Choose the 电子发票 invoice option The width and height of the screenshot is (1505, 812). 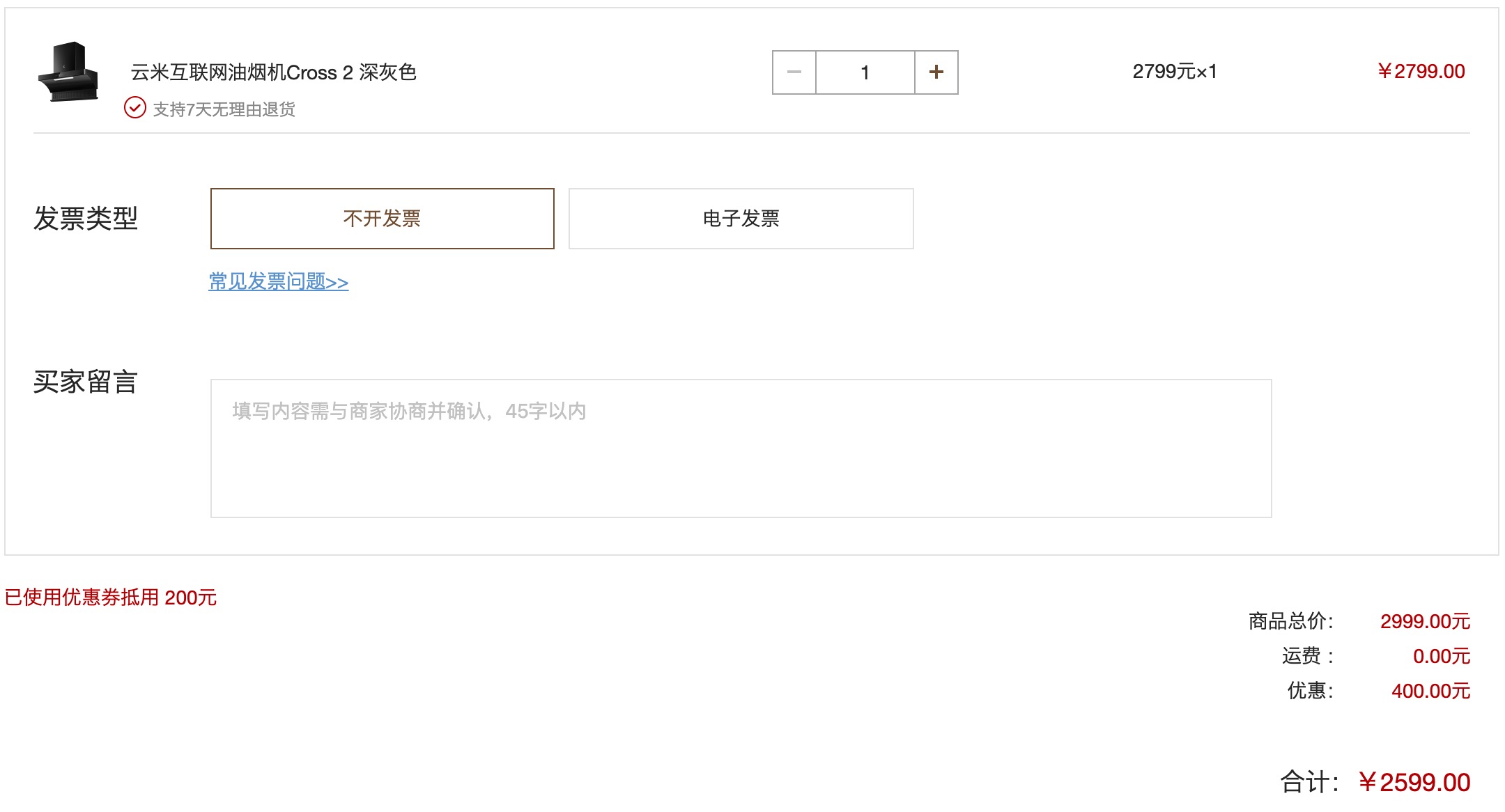741,219
